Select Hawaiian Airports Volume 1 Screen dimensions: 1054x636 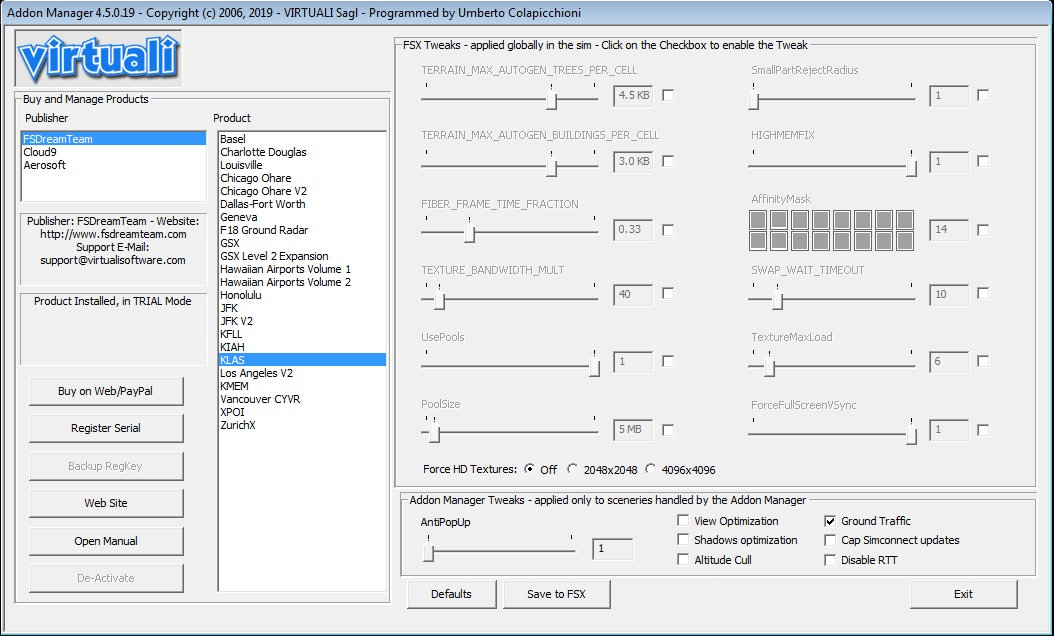[302, 269]
